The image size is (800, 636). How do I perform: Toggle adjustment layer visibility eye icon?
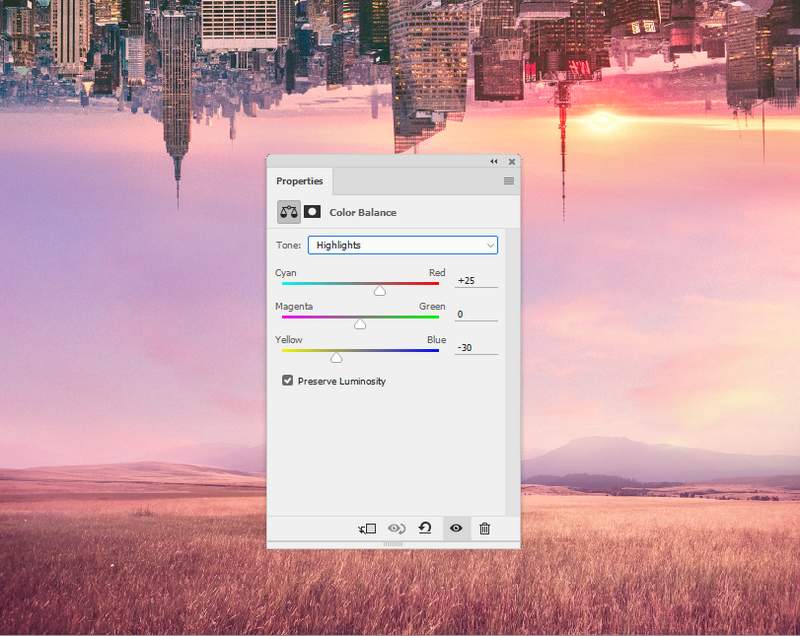point(456,528)
